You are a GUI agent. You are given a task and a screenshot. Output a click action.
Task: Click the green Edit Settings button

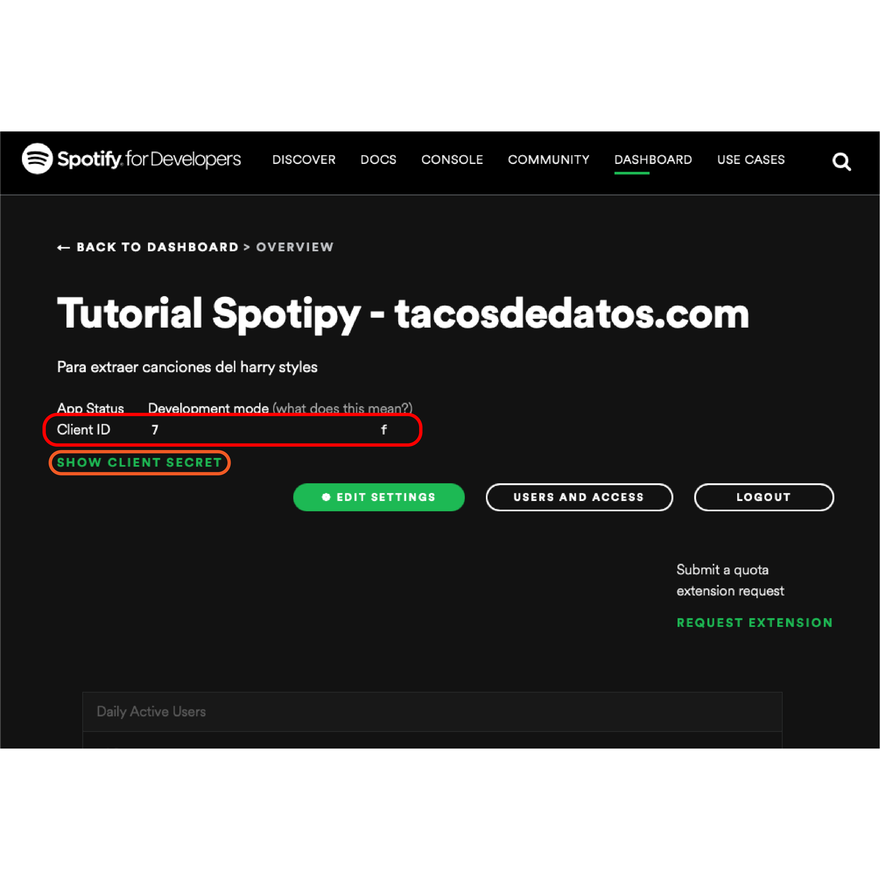(379, 497)
